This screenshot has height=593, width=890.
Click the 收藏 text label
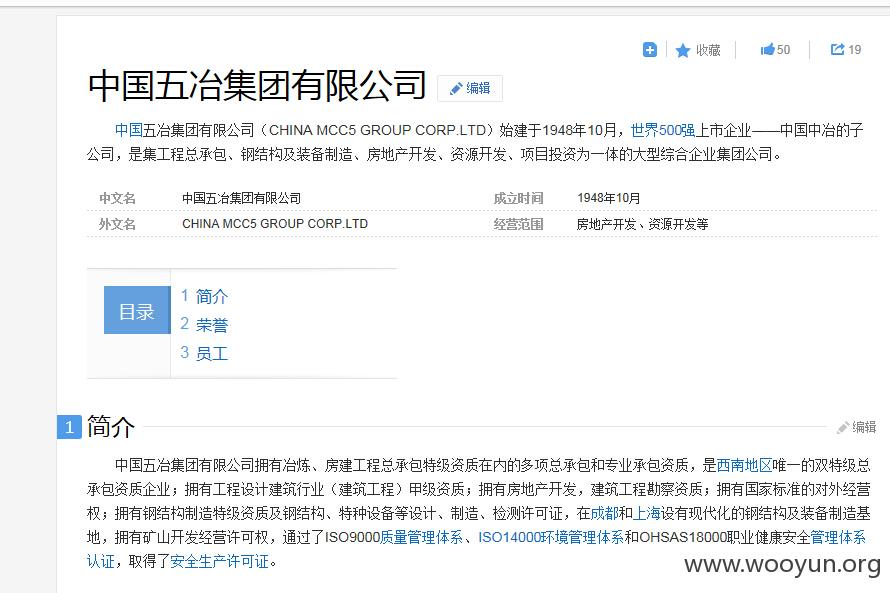(x=708, y=51)
